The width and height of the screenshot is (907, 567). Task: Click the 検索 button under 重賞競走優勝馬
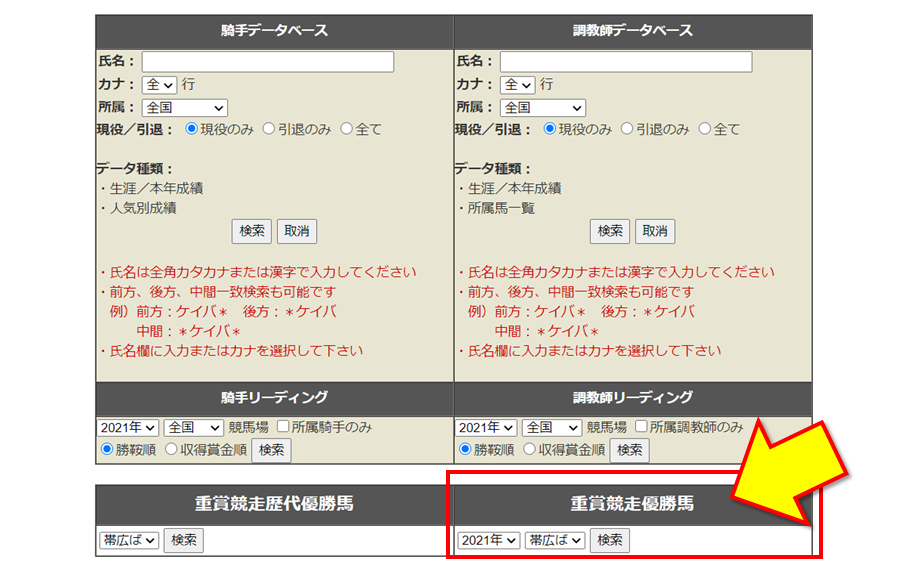(x=610, y=540)
